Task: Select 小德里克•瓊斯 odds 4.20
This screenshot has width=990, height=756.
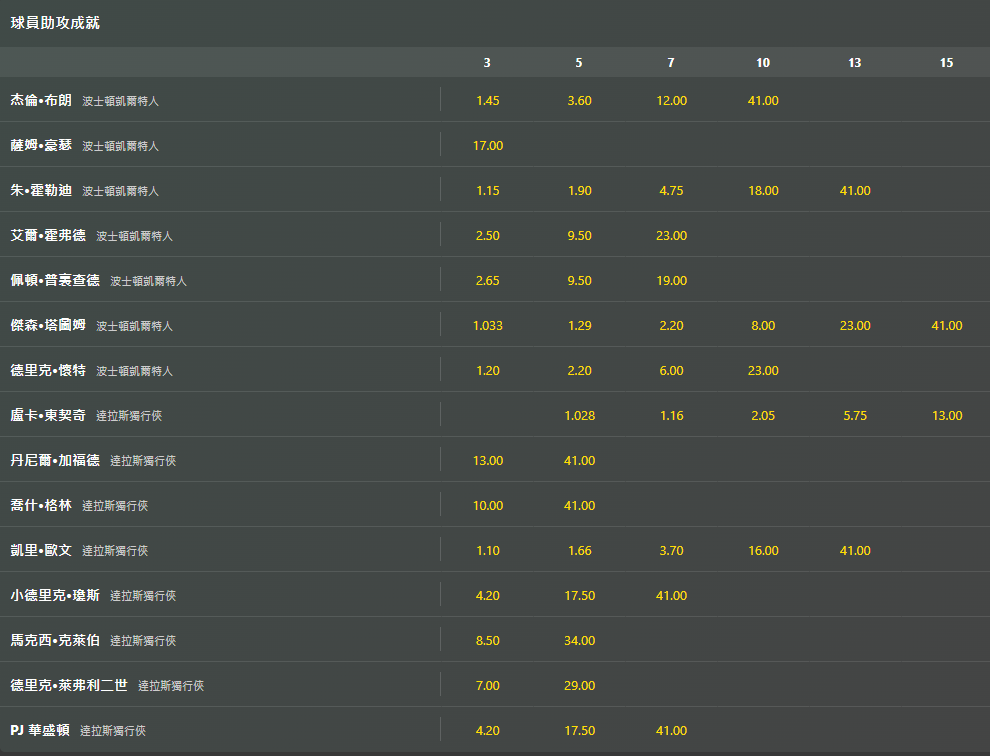Action: [487, 596]
